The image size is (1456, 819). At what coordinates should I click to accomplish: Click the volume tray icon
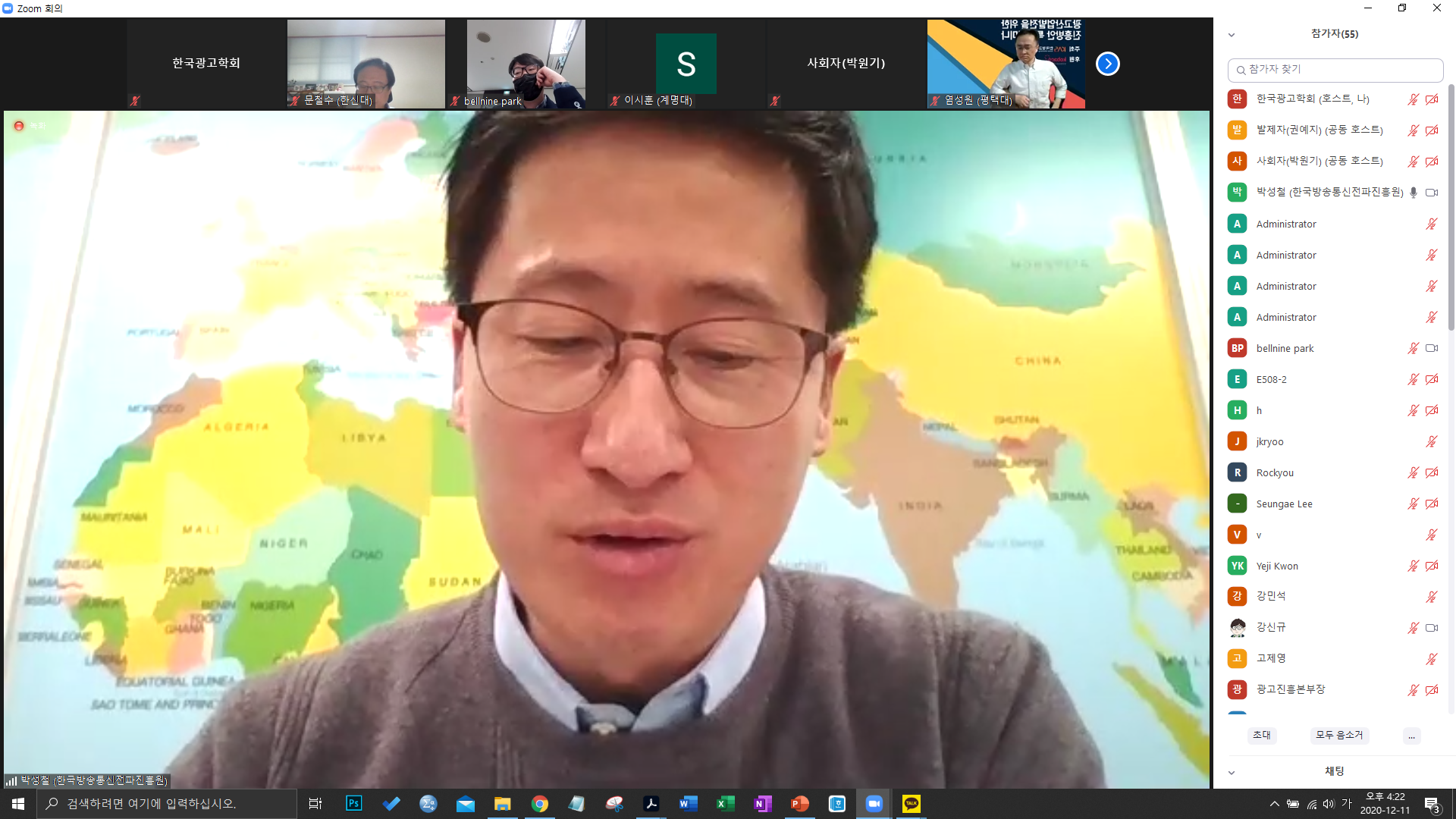1329,804
